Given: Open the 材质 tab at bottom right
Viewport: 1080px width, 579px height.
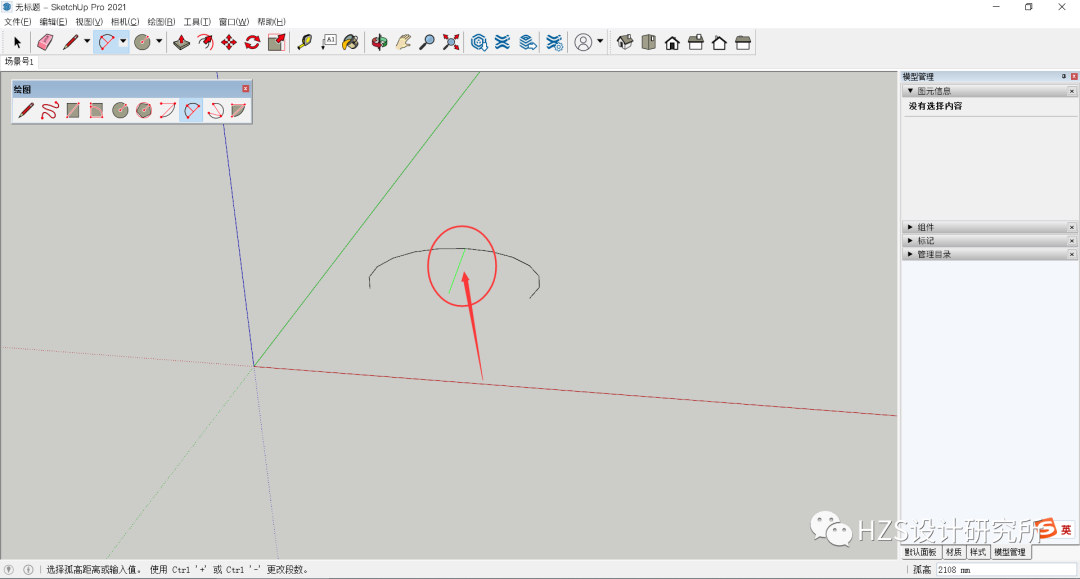Looking at the screenshot, I should click(x=953, y=551).
